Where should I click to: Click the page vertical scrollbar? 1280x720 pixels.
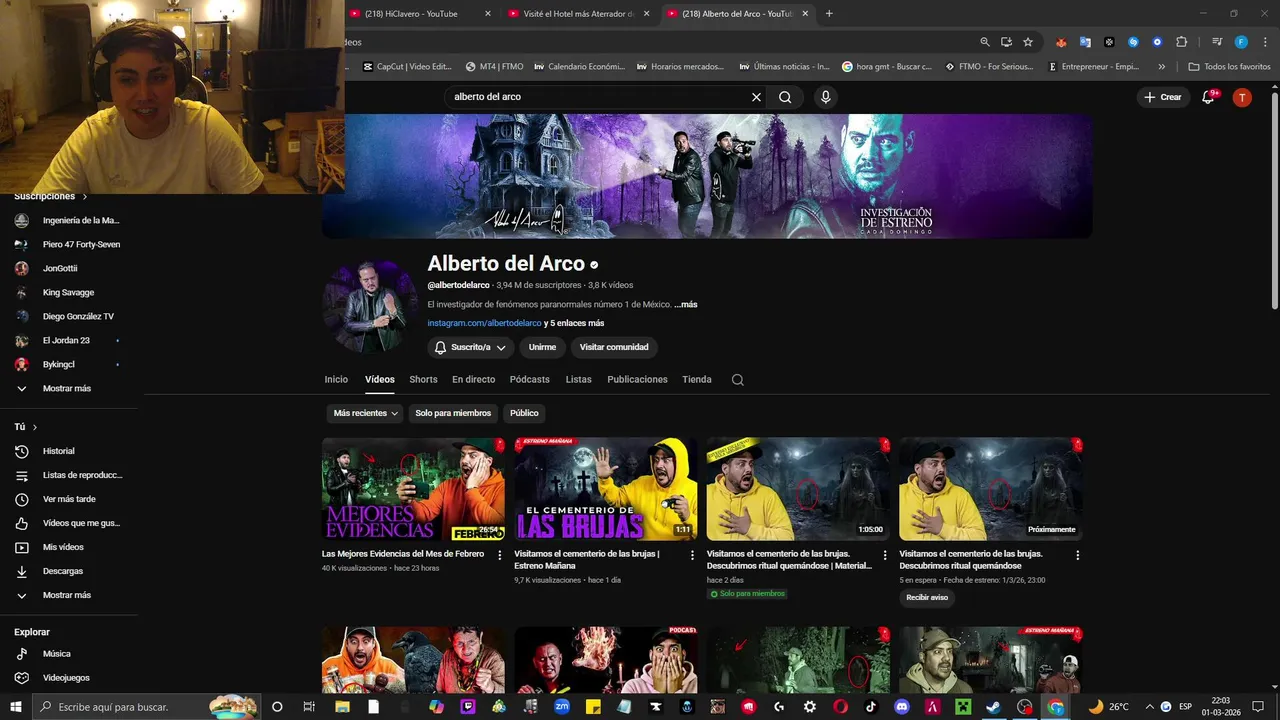point(1274,200)
